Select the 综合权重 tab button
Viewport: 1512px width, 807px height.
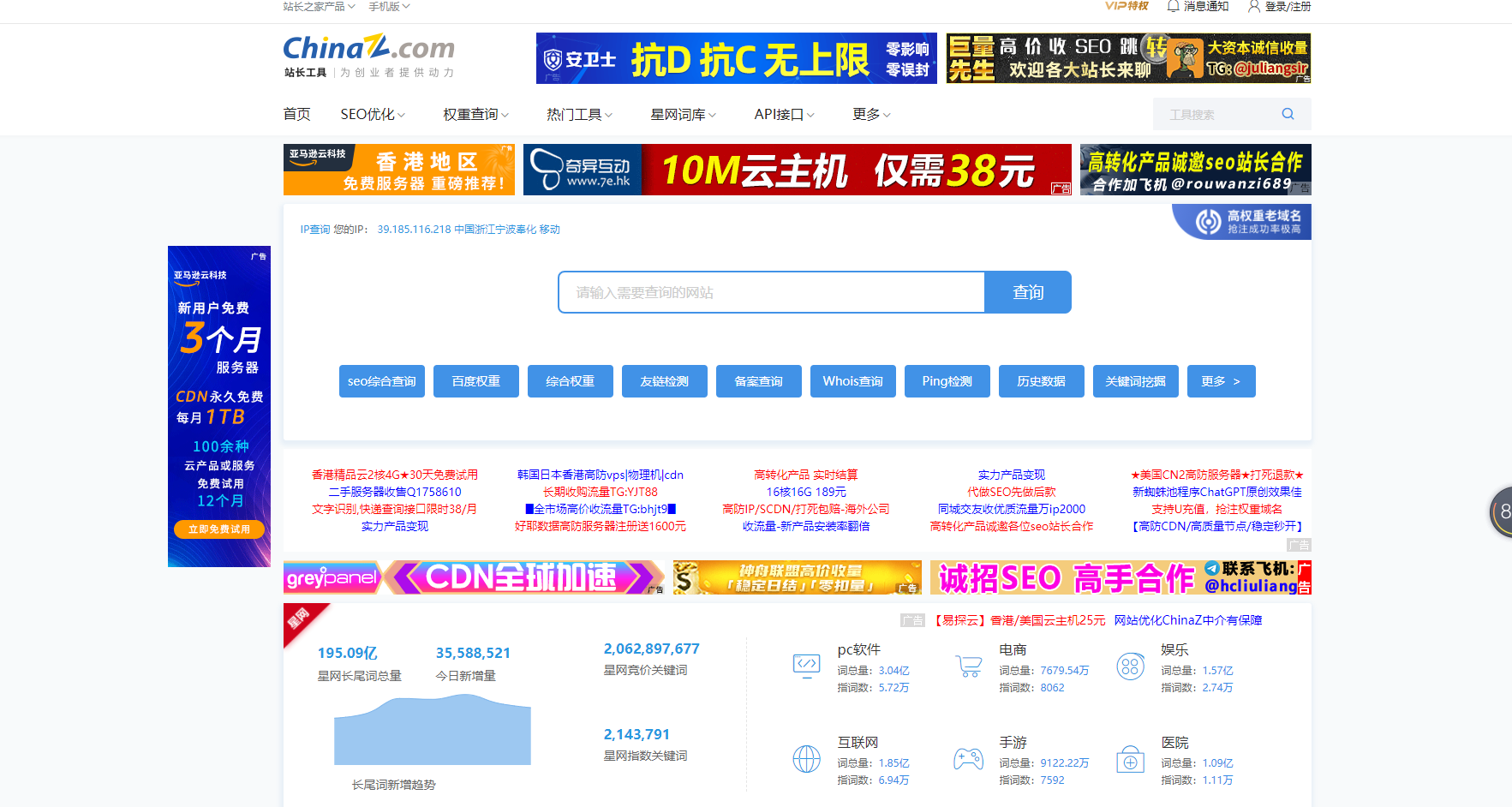pyautogui.click(x=571, y=381)
